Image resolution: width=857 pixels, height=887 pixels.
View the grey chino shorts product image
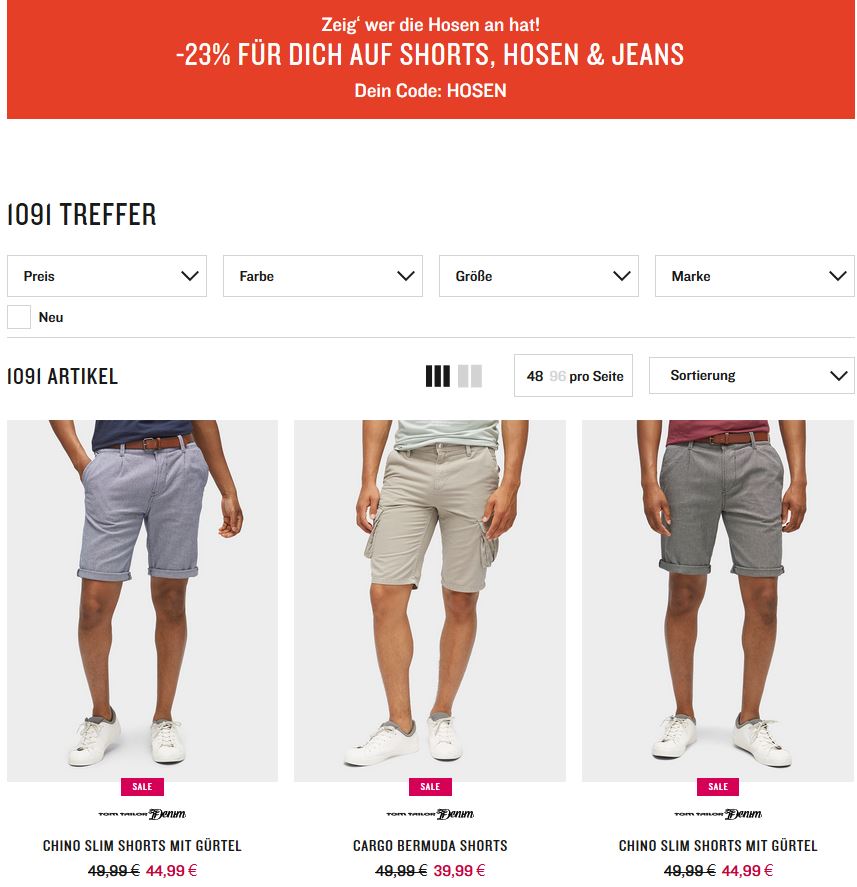point(718,601)
